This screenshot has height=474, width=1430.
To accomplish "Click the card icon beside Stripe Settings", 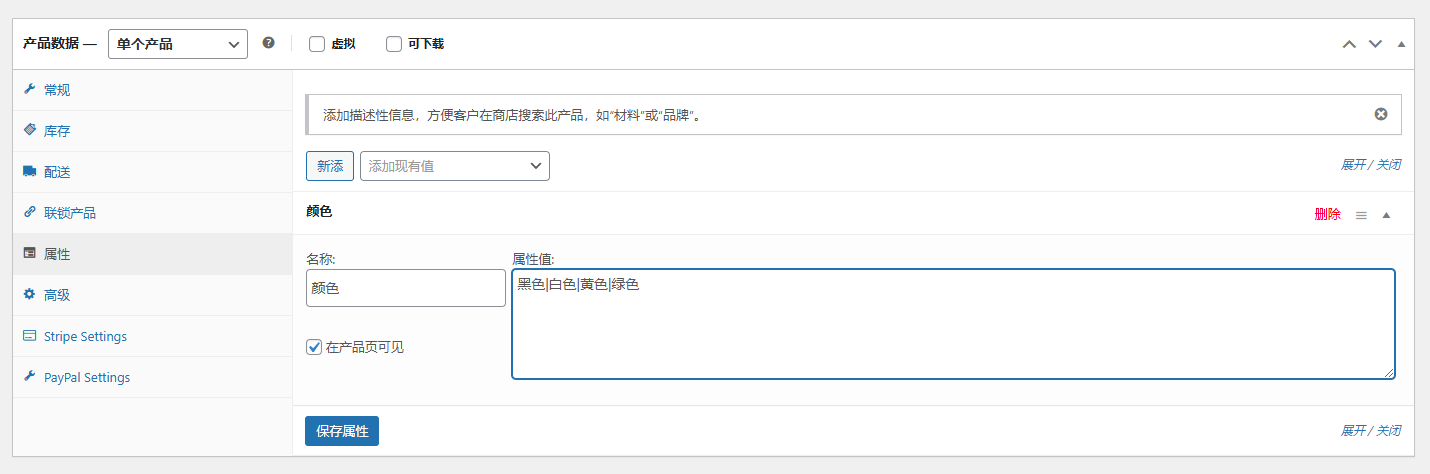I will tap(29, 336).
